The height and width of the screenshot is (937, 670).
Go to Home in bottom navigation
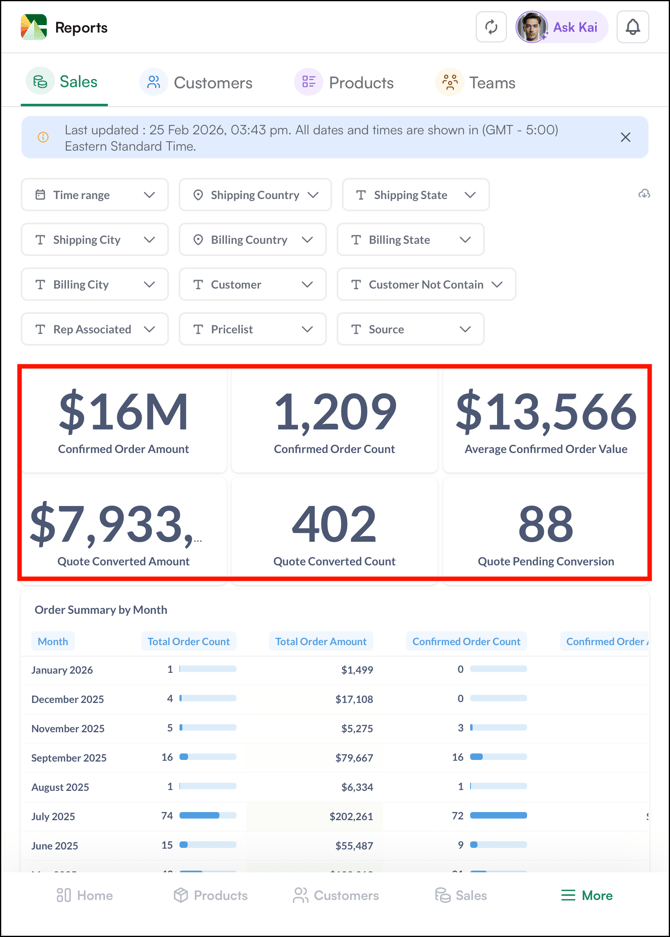(x=84, y=895)
